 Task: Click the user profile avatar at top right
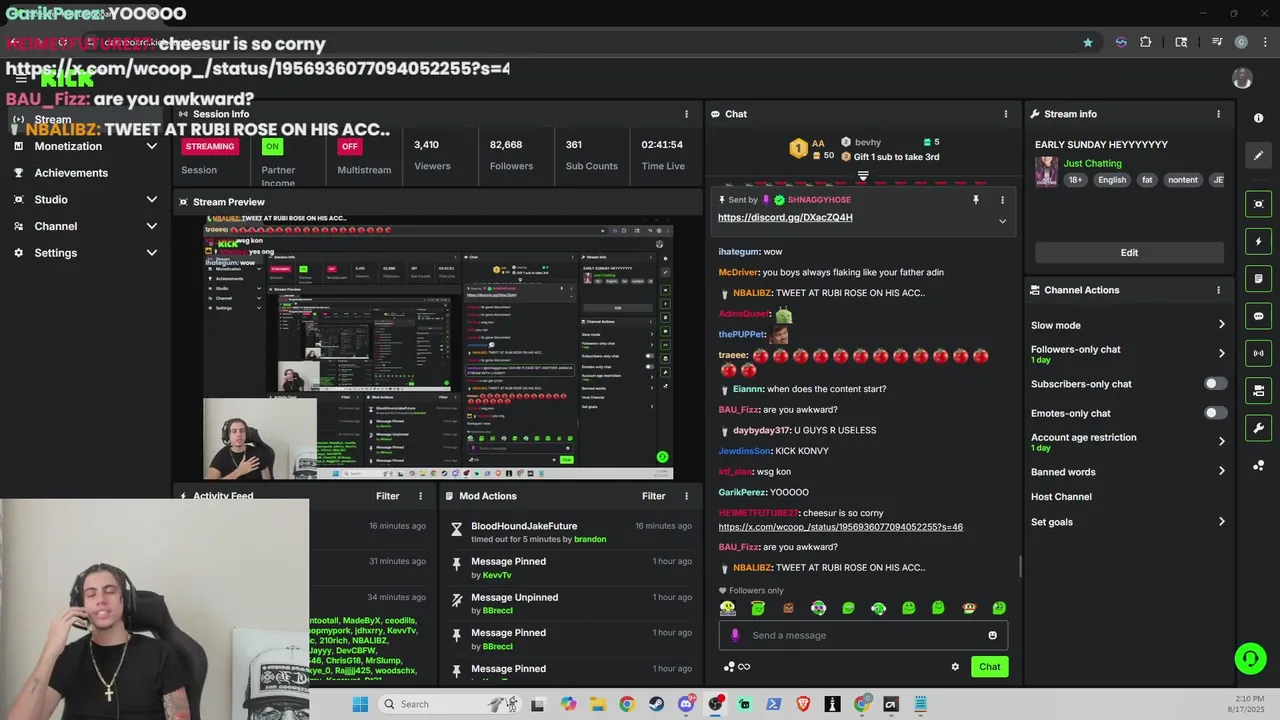click(x=1242, y=79)
